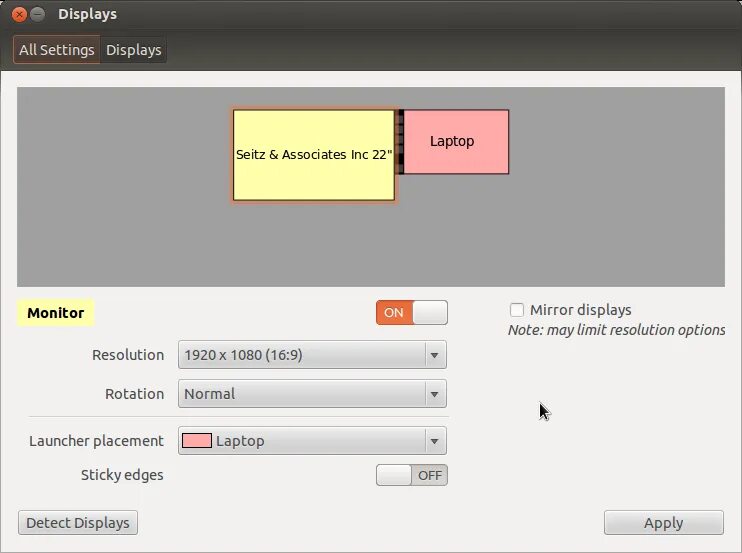This screenshot has width=742, height=553.
Task: Click the Rotation label
Action: [135, 394]
